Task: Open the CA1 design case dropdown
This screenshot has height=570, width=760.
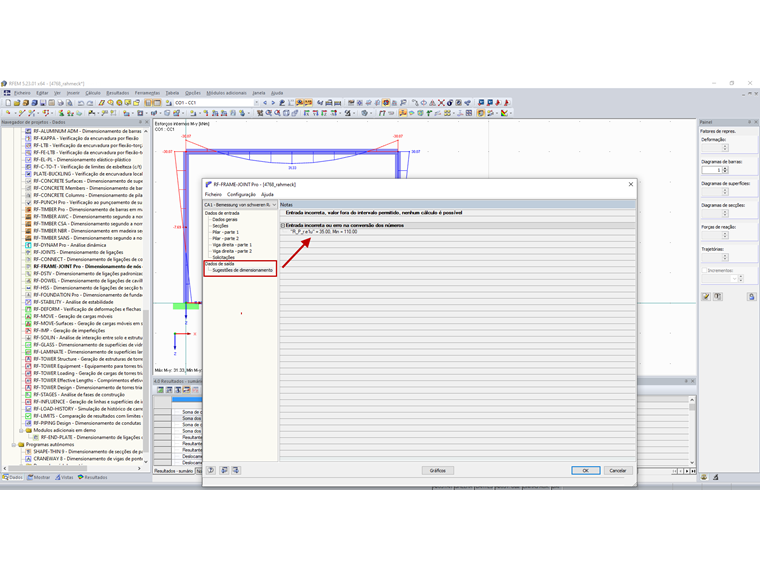Action: pos(274,205)
